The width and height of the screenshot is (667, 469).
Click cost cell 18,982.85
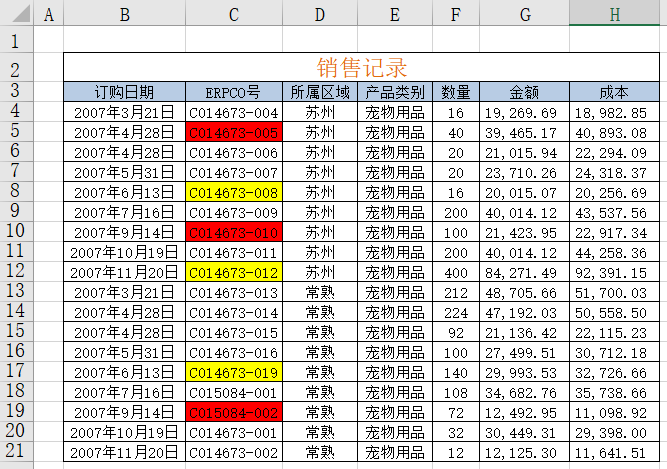pyautogui.click(x=614, y=112)
